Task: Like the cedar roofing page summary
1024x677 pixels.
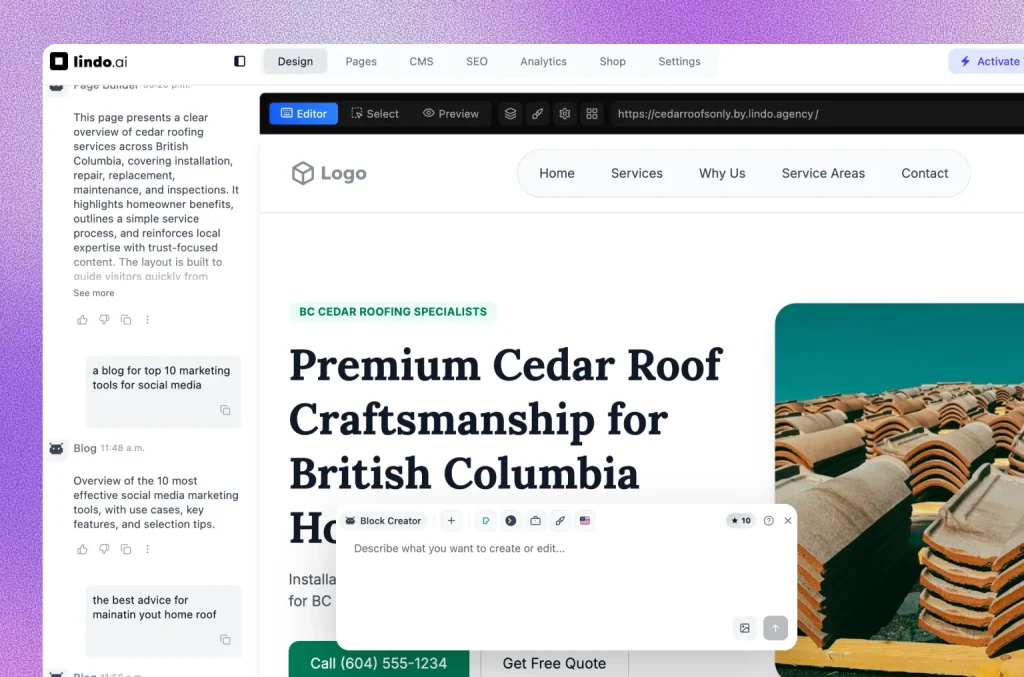Action: point(82,320)
